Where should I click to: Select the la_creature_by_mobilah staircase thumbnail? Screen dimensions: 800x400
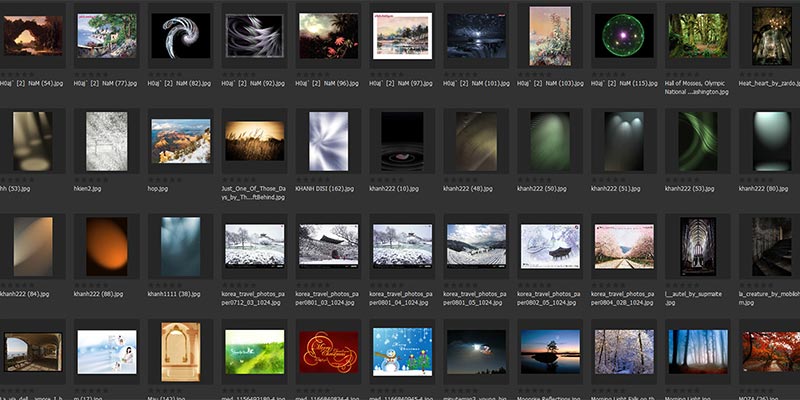pos(771,247)
